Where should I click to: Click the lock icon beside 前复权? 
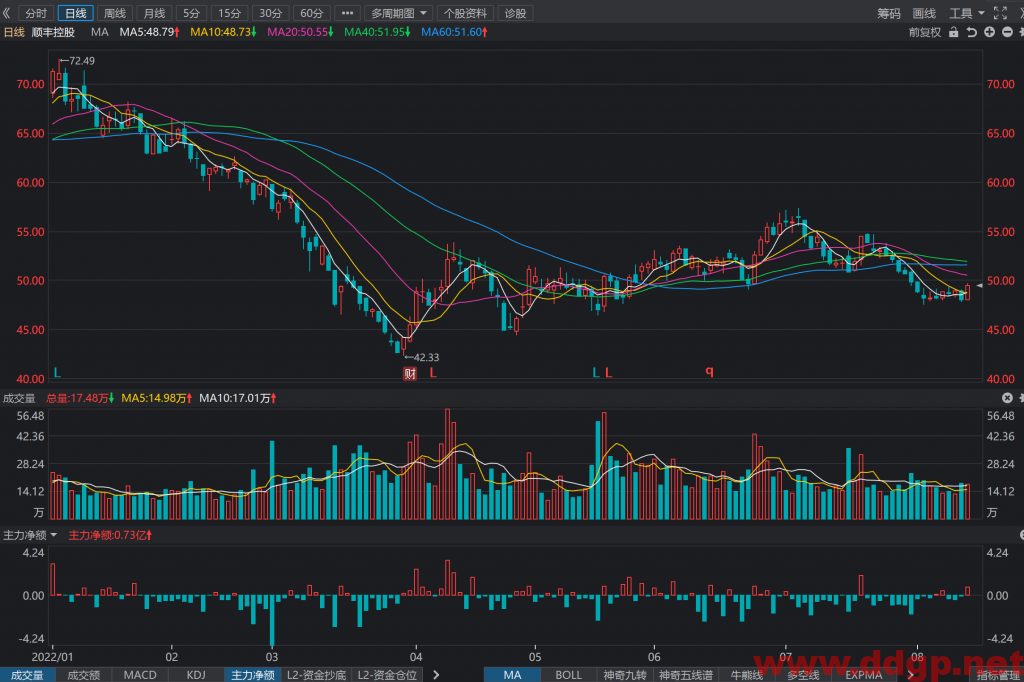[x=953, y=32]
